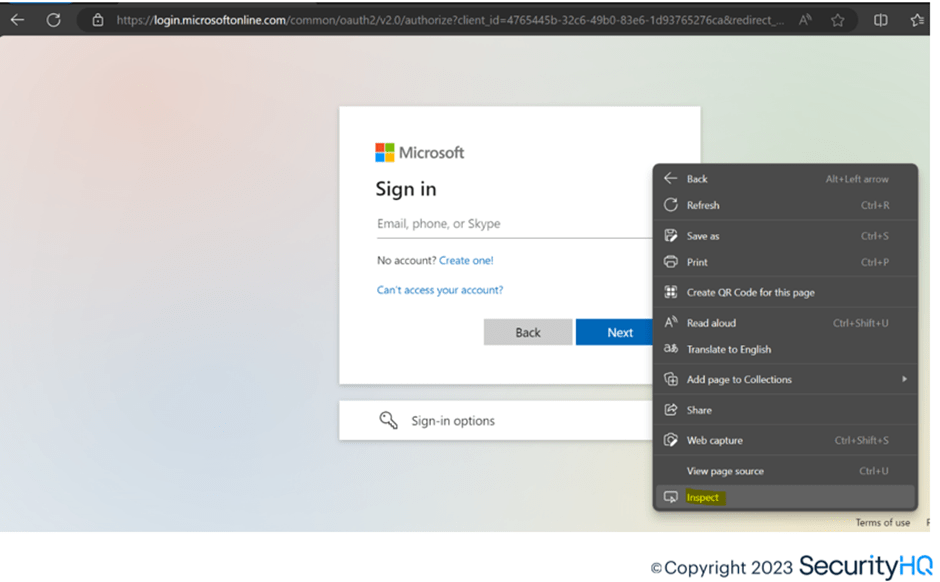Click the Collections icon in context menu
Viewport: 940px width, 582px height.
tap(671, 379)
